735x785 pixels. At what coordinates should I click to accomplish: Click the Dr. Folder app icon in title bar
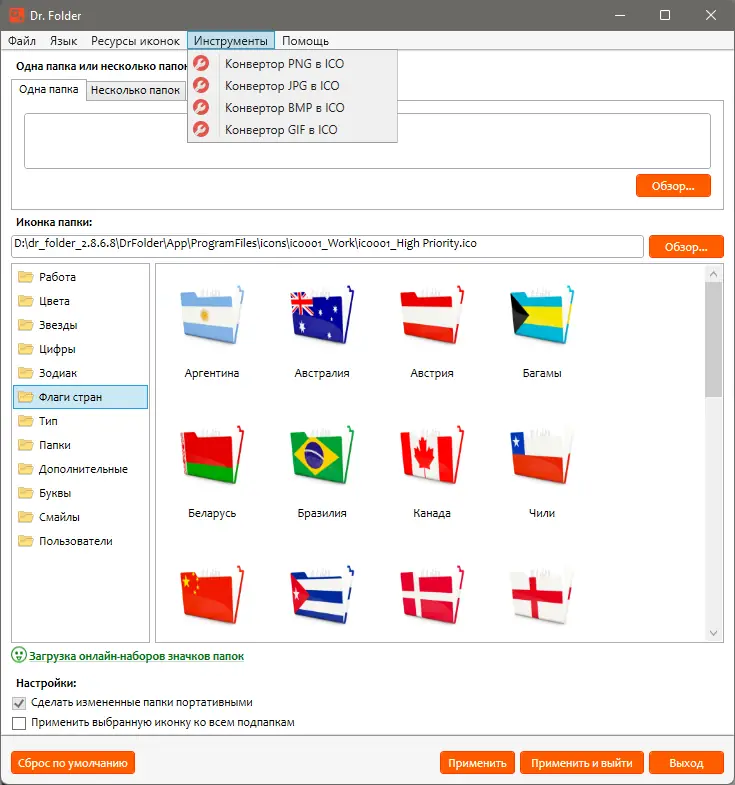[x=17, y=15]
